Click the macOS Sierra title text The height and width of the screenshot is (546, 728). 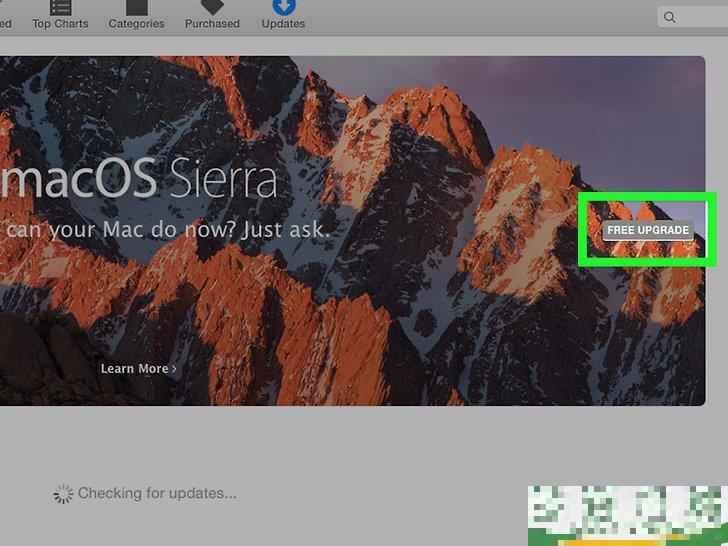tap(140, 181)
